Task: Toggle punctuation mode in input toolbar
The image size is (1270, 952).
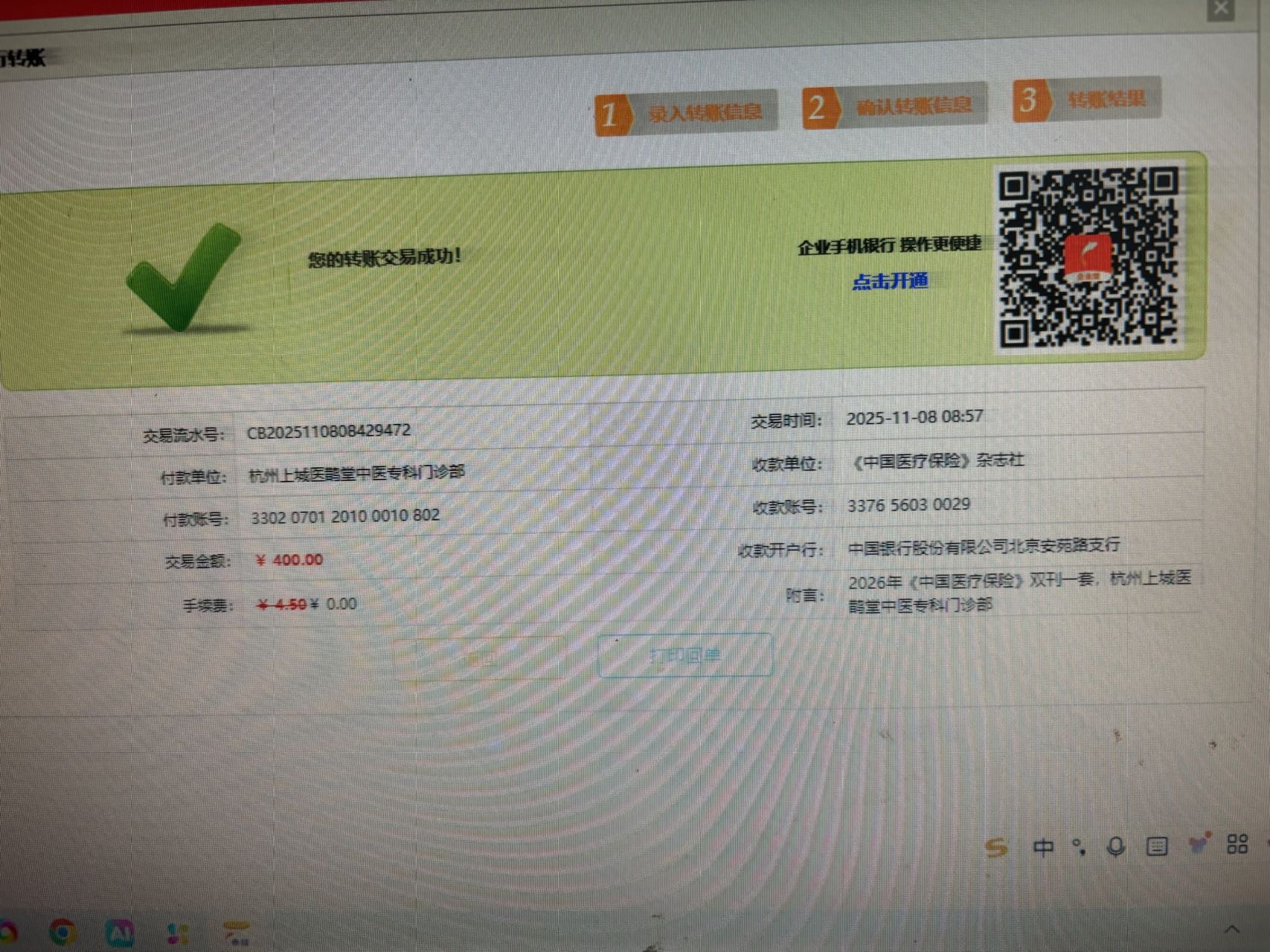Action: pos(1078,846)
